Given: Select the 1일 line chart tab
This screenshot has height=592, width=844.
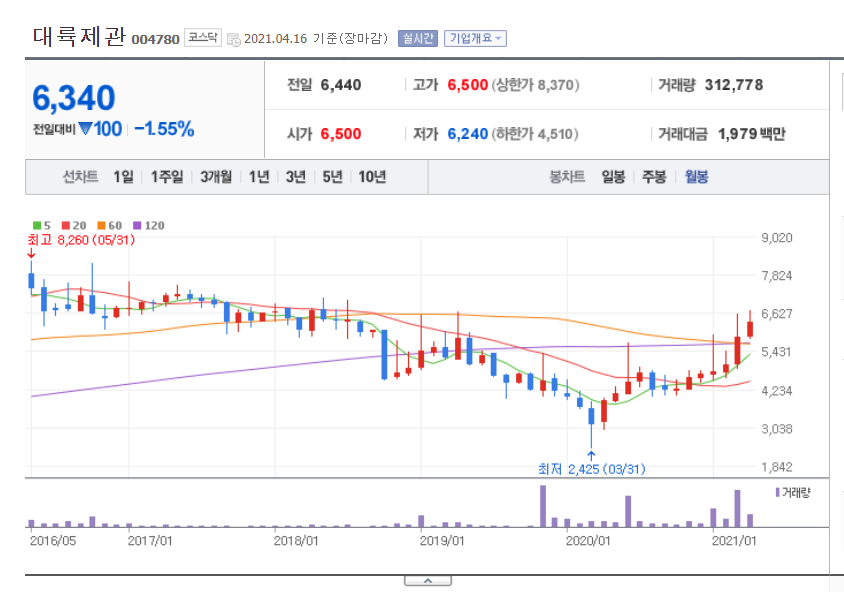Looking at the screenshot, I should (x=123, y=177).
